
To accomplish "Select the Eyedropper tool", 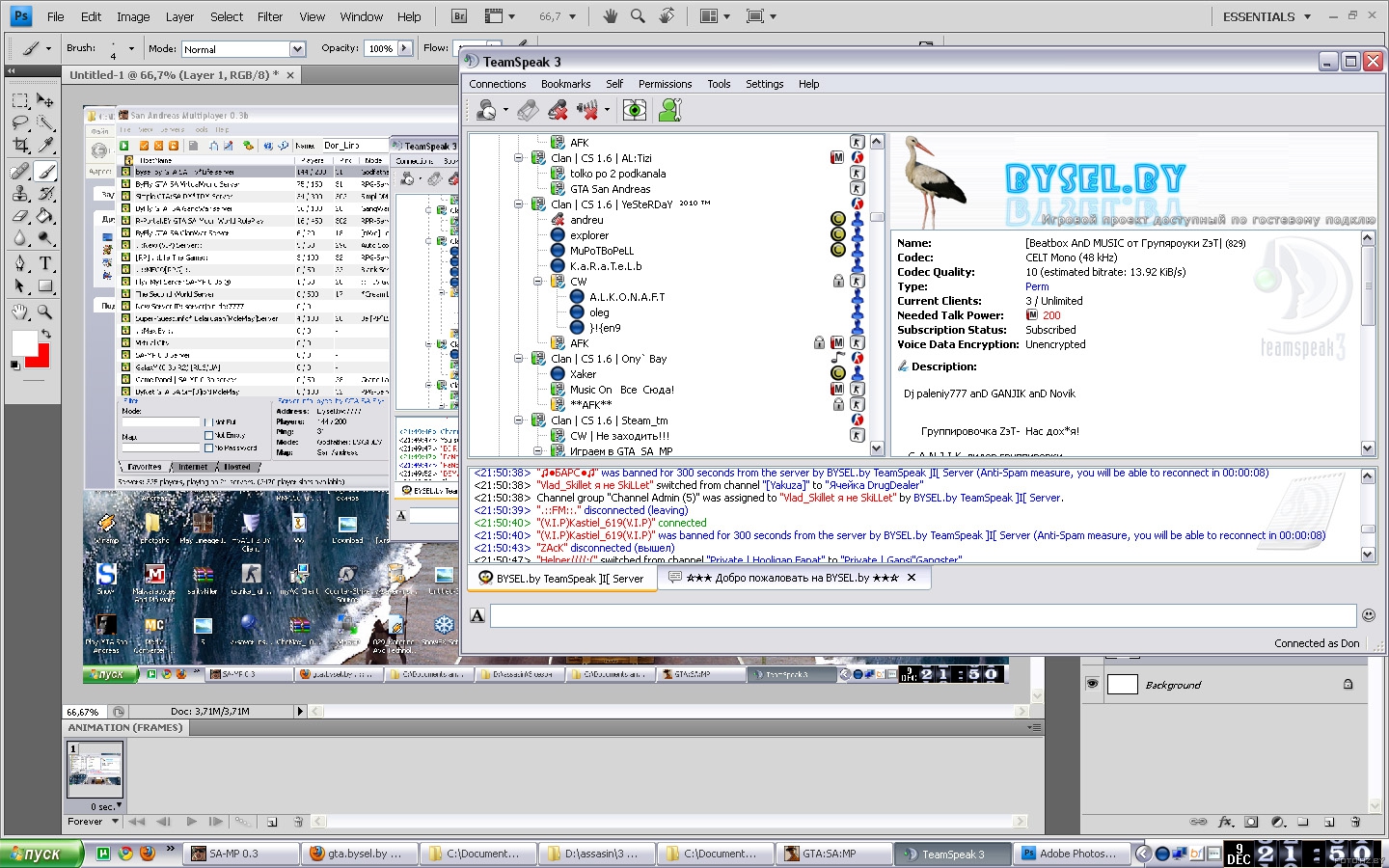I will (45, 145).
